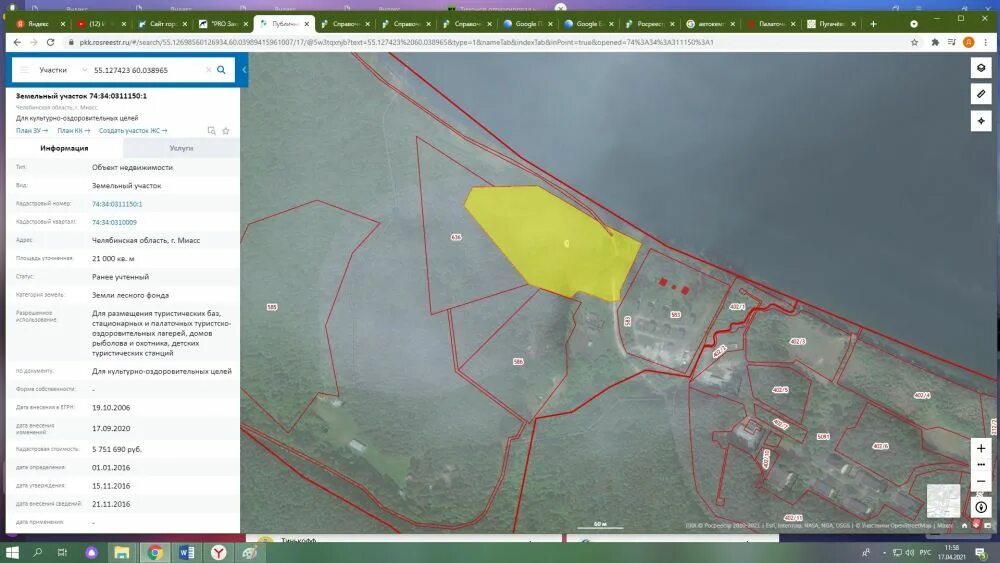
Task: Switch to the Сайт гор browser tab
Action: click(162, 24)
